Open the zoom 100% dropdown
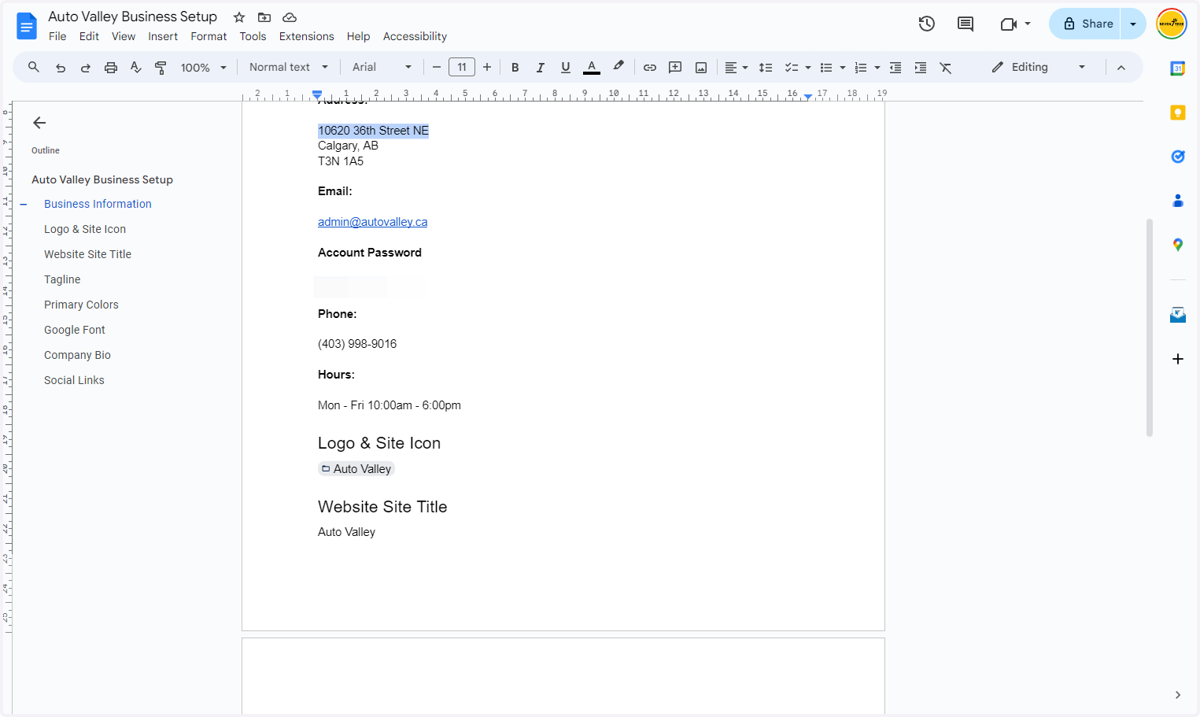Image resolution: width=1200 pixels, height=717 pixels. (x=203, y=67)
